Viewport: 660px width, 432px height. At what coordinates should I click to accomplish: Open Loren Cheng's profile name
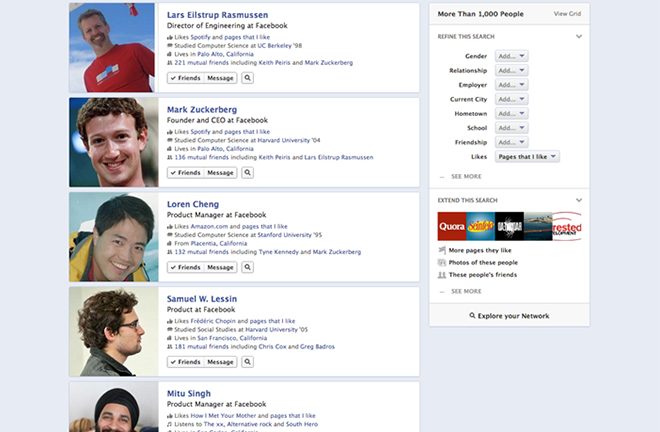click(x=193, y=204)
